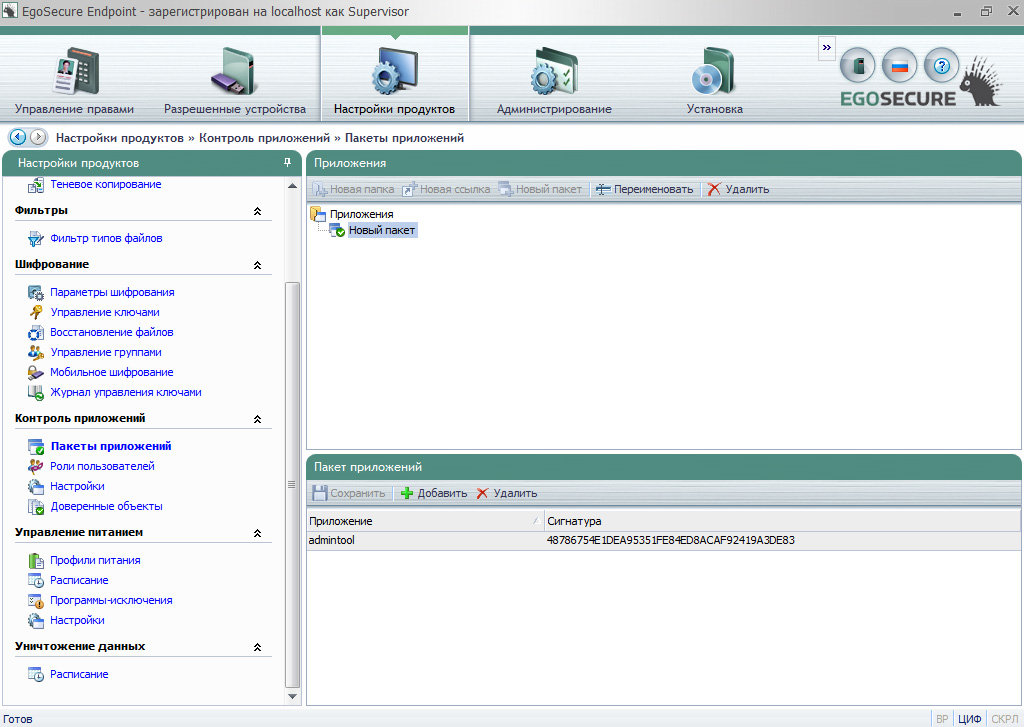
Task: Click Добавить to add an application
Action: [x=434, y=493]
